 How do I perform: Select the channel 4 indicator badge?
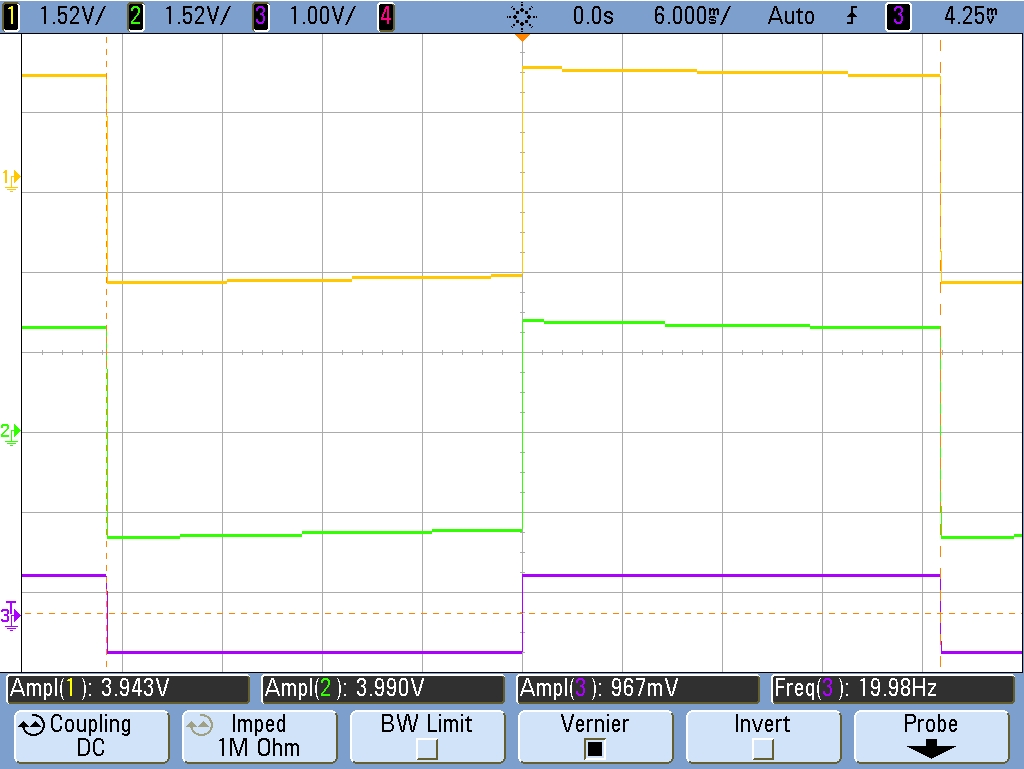pyautogui.click(x=386, y=16)
